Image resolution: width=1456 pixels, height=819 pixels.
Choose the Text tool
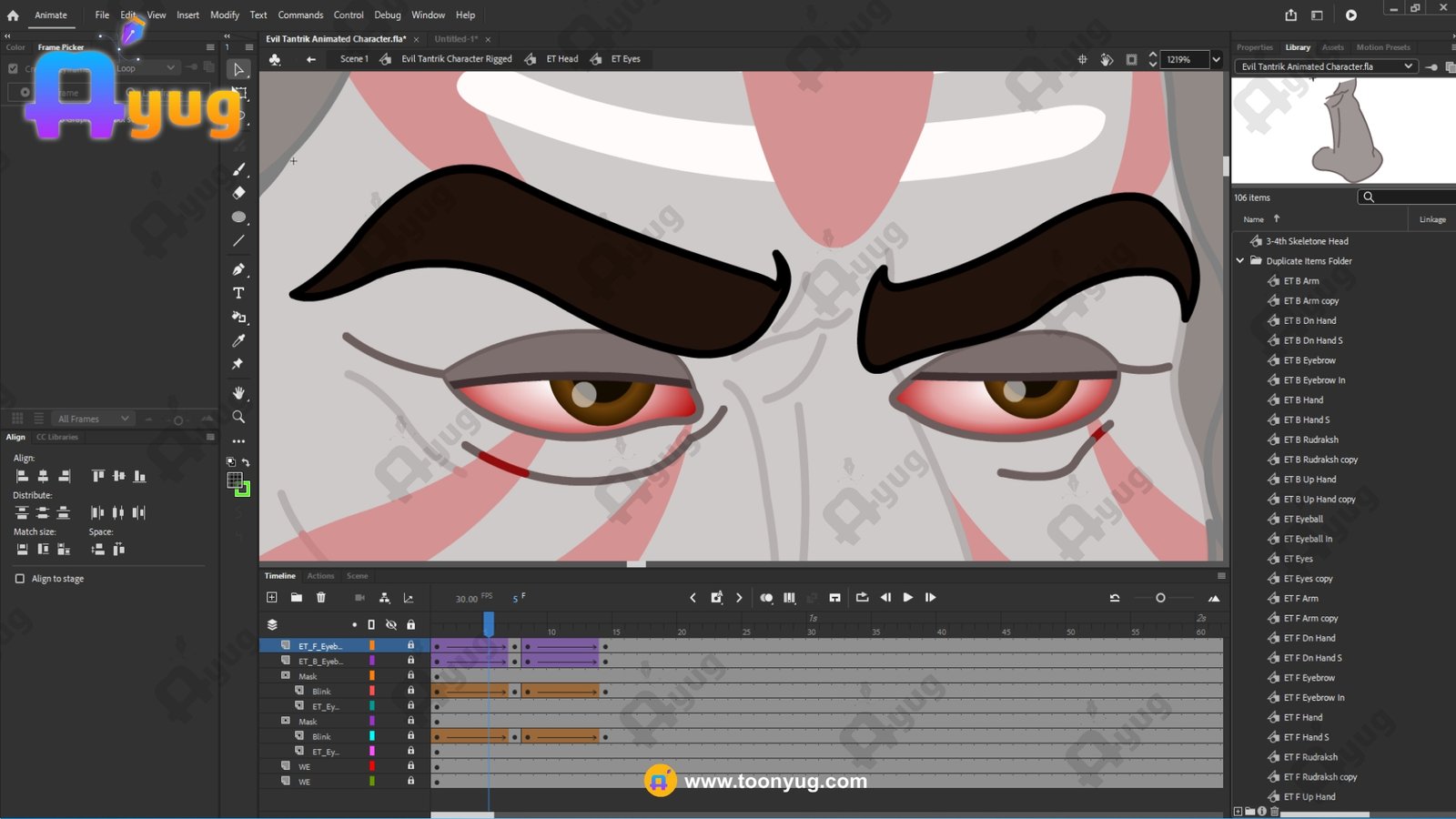tap(238, 293)
